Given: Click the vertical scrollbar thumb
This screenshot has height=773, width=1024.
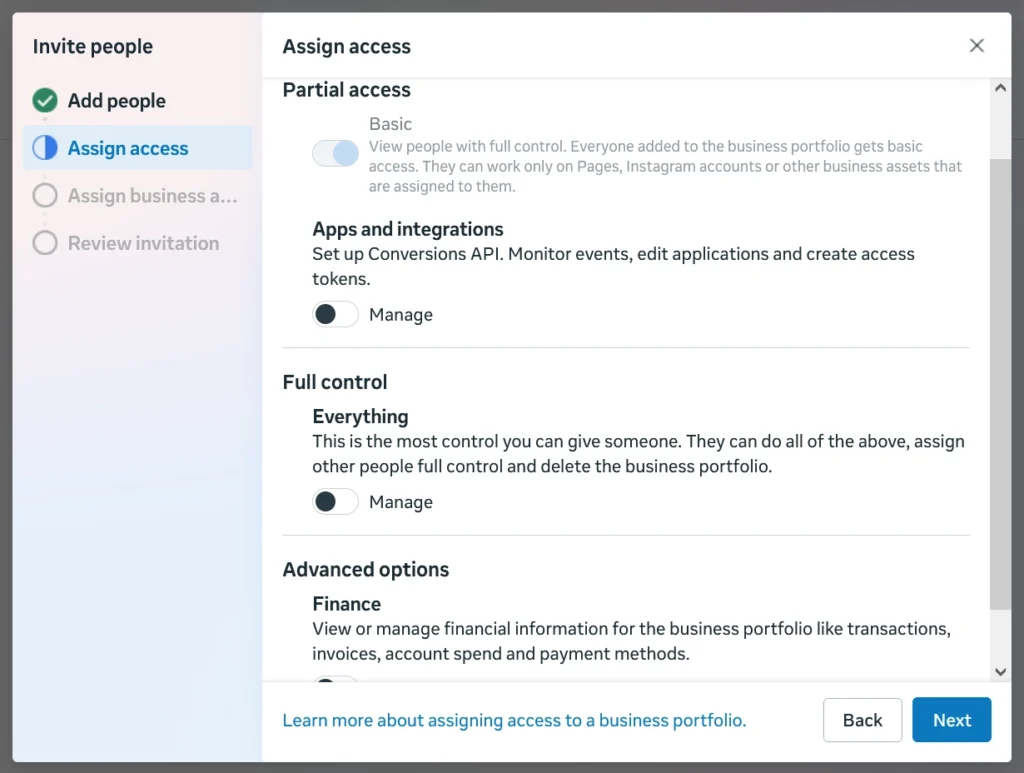Looking at the screenshot, I should [1000, 380].
